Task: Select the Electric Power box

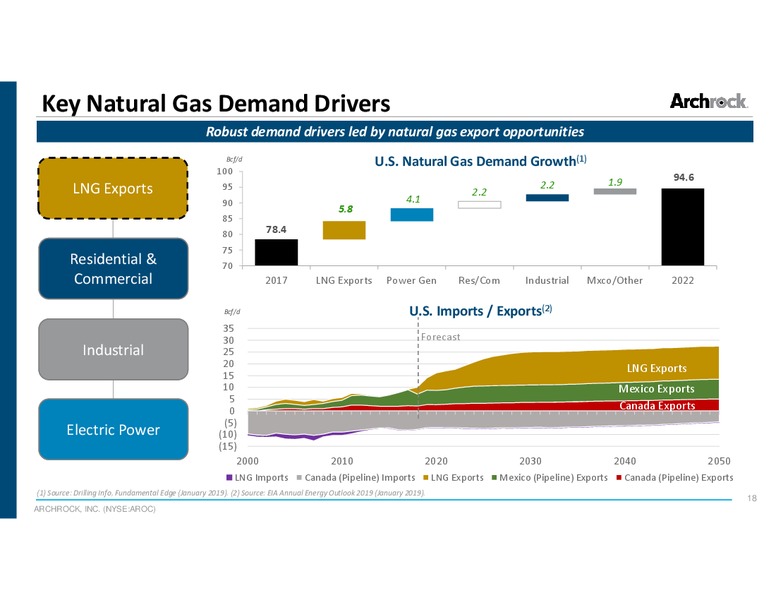Action: pos(113,429)
